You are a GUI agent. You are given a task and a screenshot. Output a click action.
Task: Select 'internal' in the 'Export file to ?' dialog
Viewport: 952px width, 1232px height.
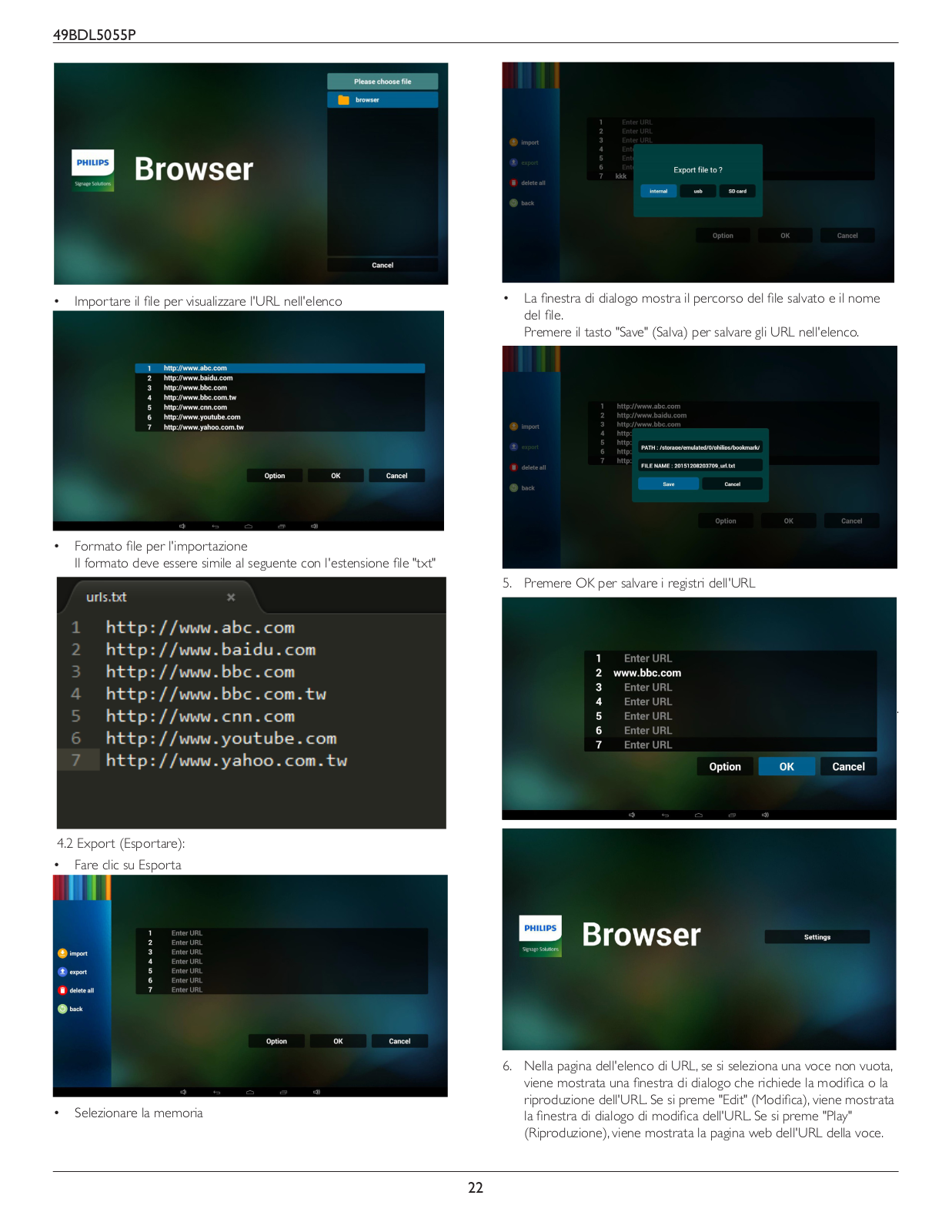pos(659,191)
